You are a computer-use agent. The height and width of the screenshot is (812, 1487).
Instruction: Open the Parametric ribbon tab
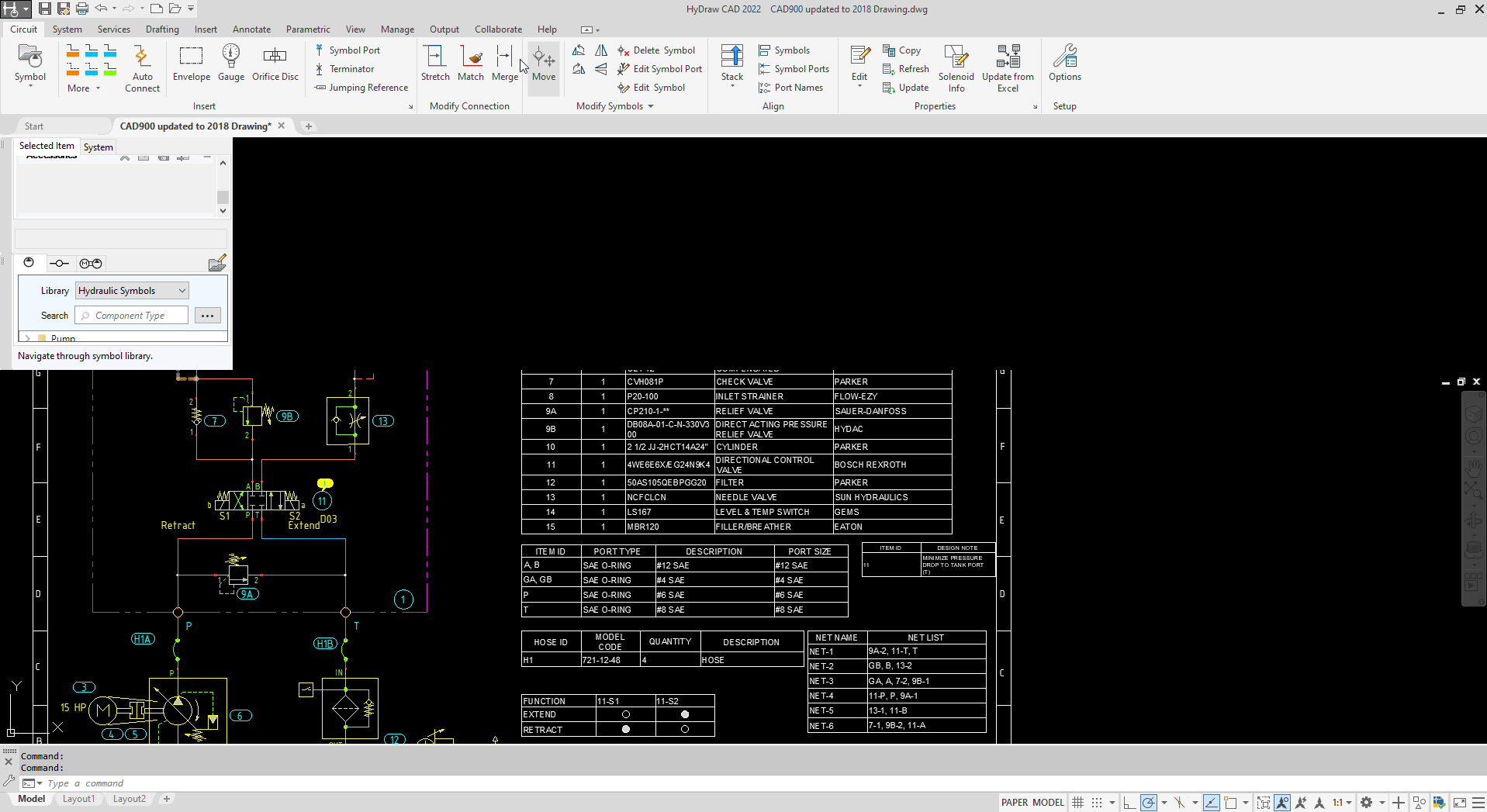tap(308, 29)
